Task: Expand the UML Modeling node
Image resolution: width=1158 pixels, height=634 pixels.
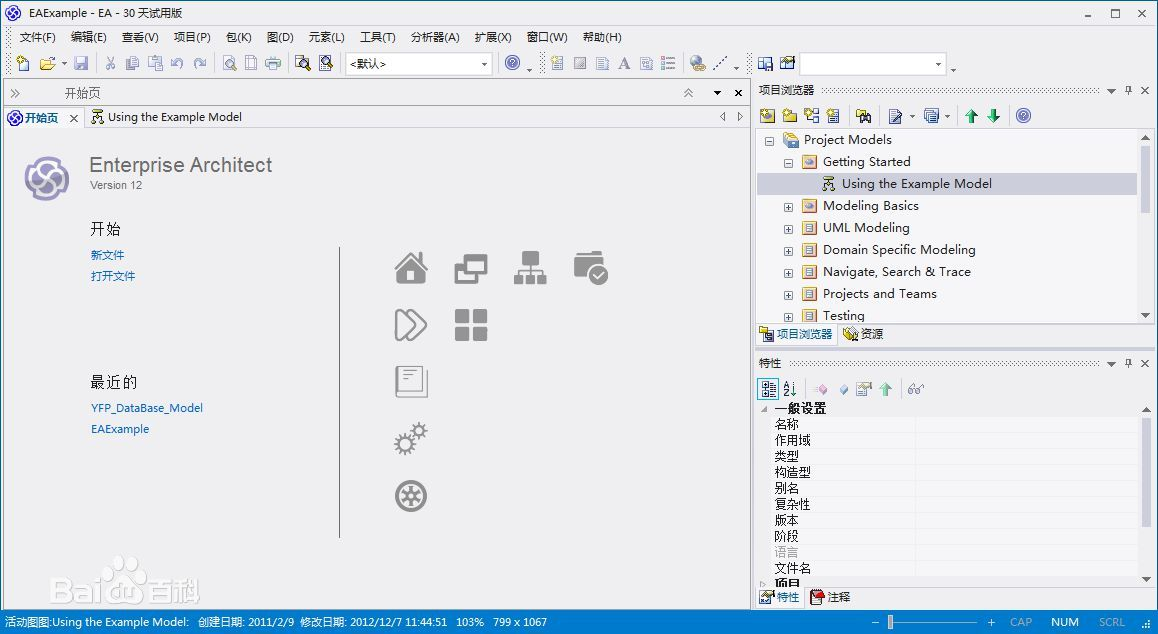Action: tap(789, 229)
